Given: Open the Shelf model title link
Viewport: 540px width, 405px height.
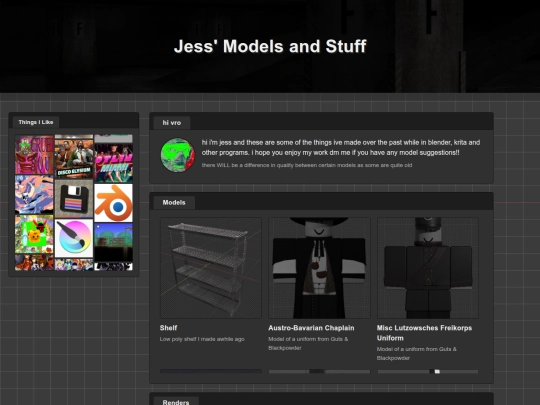Looking at the screenshot, I should click(168, 328).
